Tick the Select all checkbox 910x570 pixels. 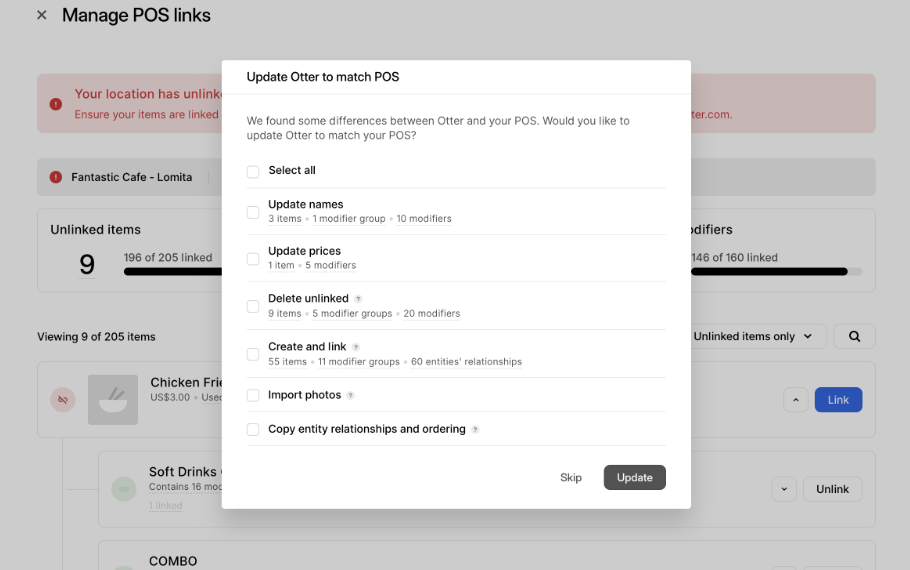click(x=253, y=171)
